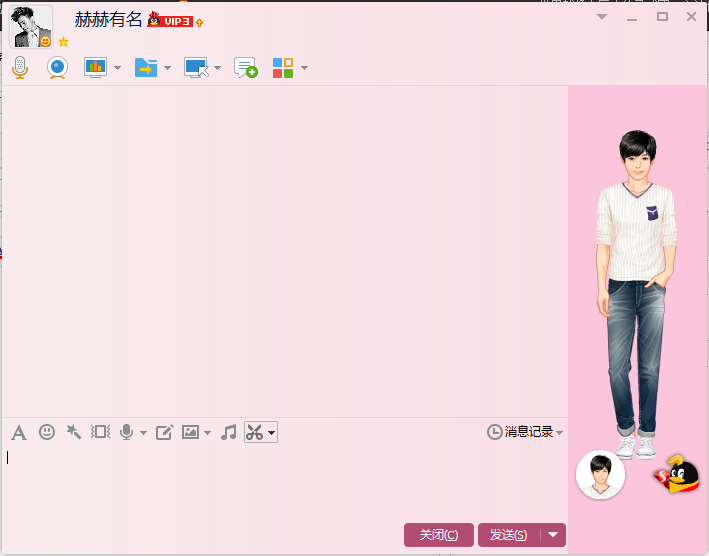The image size is (709, 556).
Task: Minimize the chat window
Action: pos(632,18)
